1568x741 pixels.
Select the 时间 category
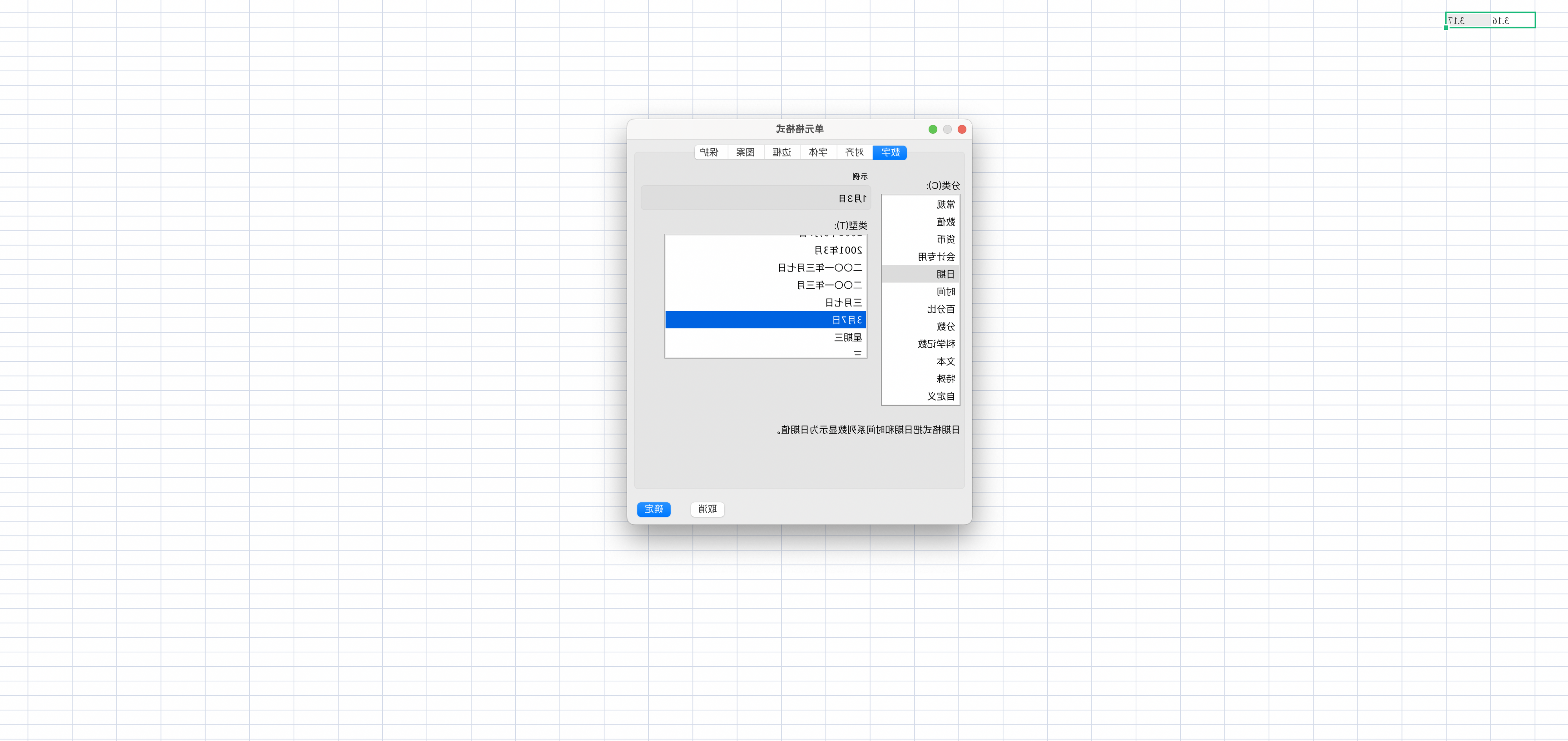(920, 292)
